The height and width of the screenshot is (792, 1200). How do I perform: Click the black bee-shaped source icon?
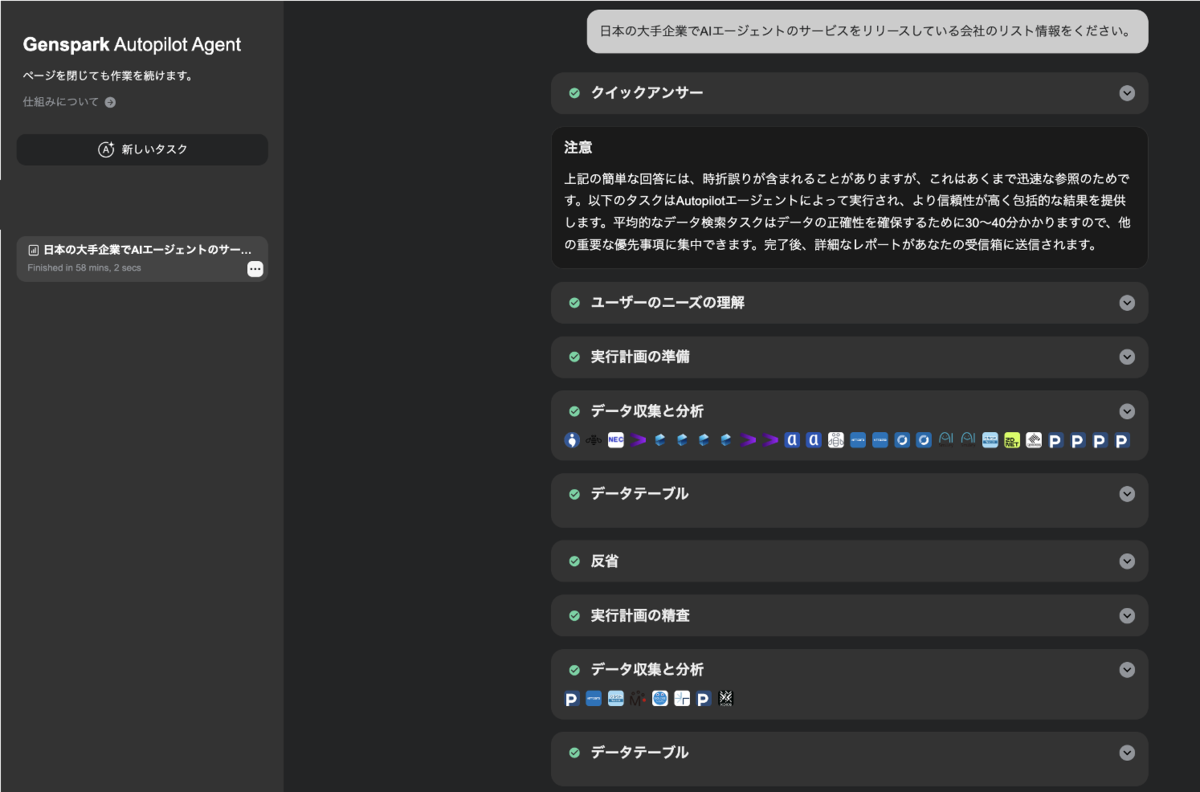click(594, 440)
